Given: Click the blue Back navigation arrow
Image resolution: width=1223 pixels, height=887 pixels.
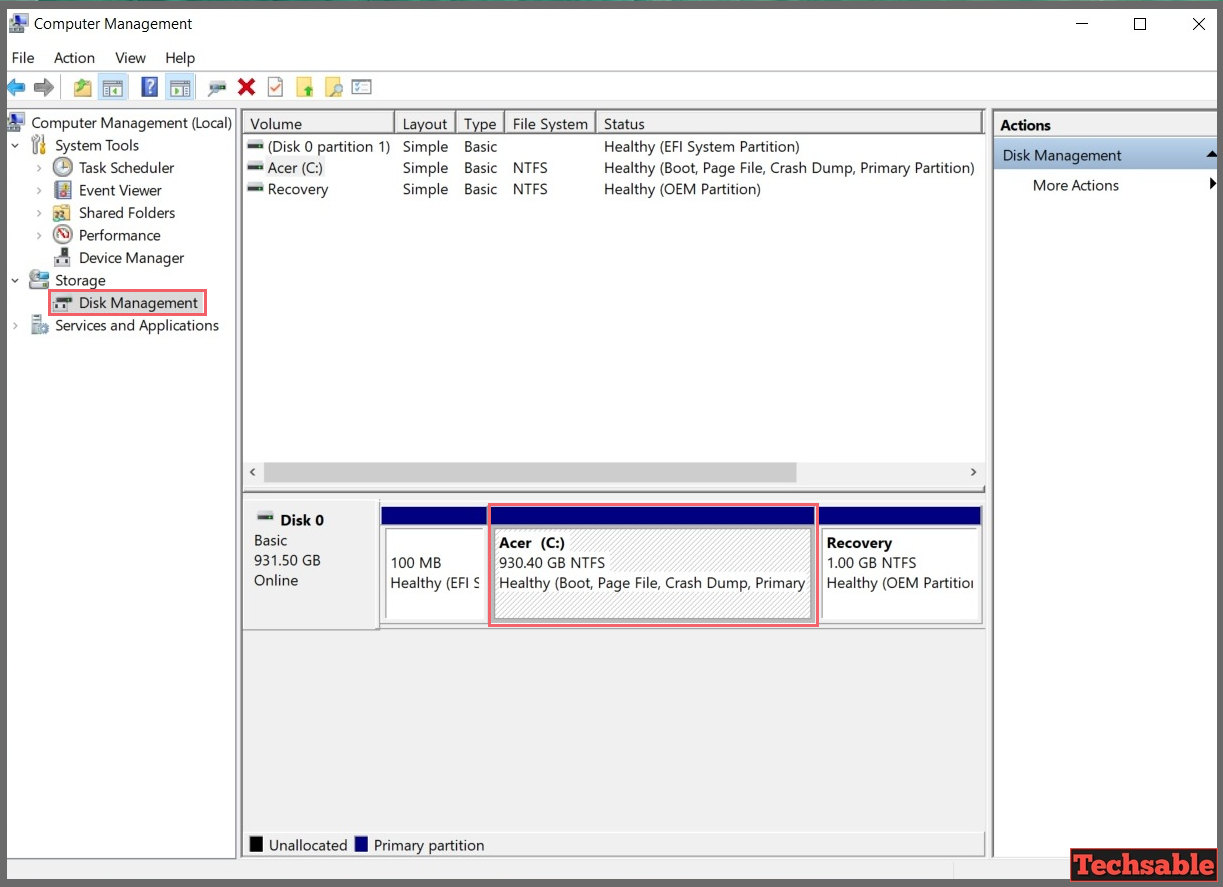Looking at the screenshot, I should [16, 87].
